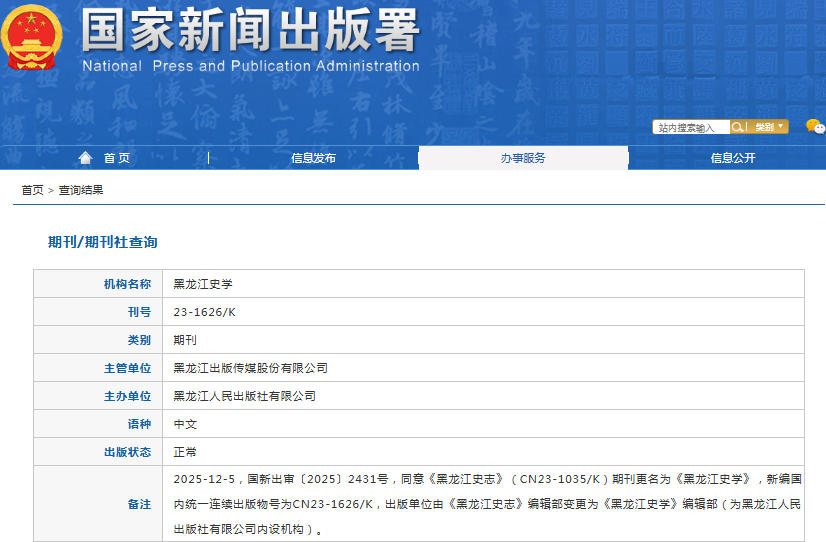Open the 信息公开 navigation tab
The height and width of the screenshot is (542, 826).
(733, 158)
